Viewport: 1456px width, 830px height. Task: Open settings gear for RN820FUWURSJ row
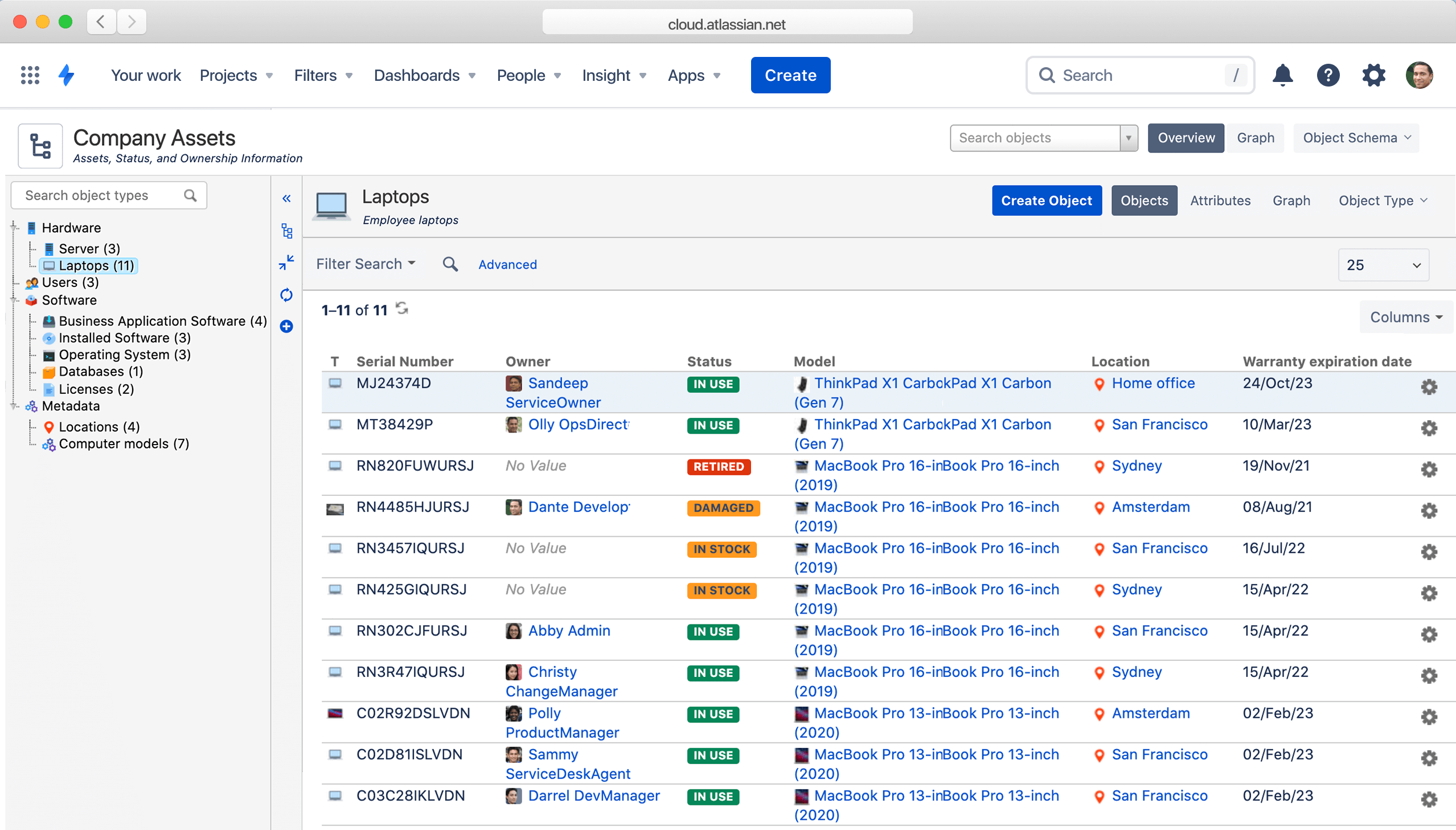[1430, 469]
